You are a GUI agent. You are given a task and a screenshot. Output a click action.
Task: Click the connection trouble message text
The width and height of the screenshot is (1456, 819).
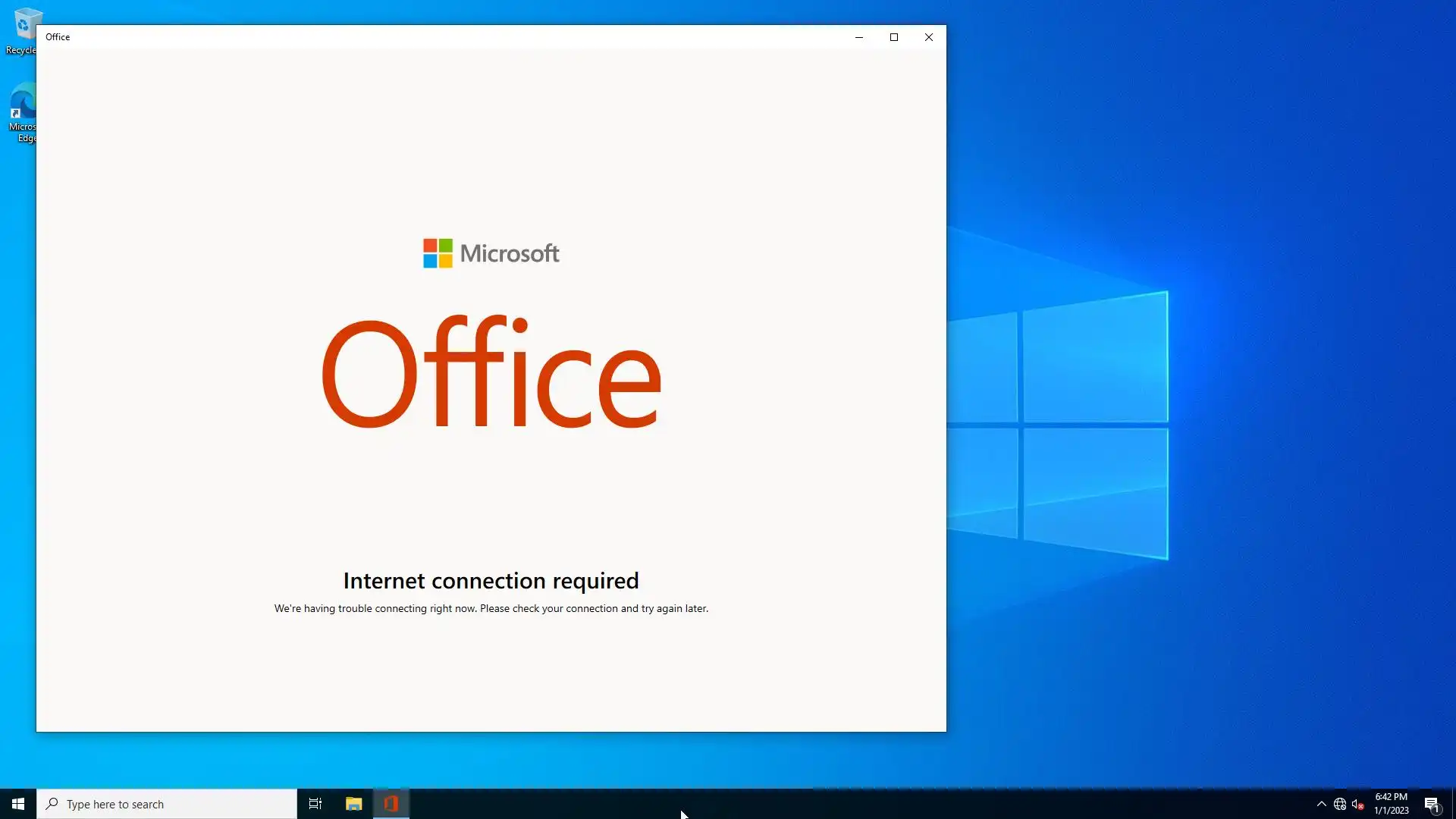(x=491, y=608)
